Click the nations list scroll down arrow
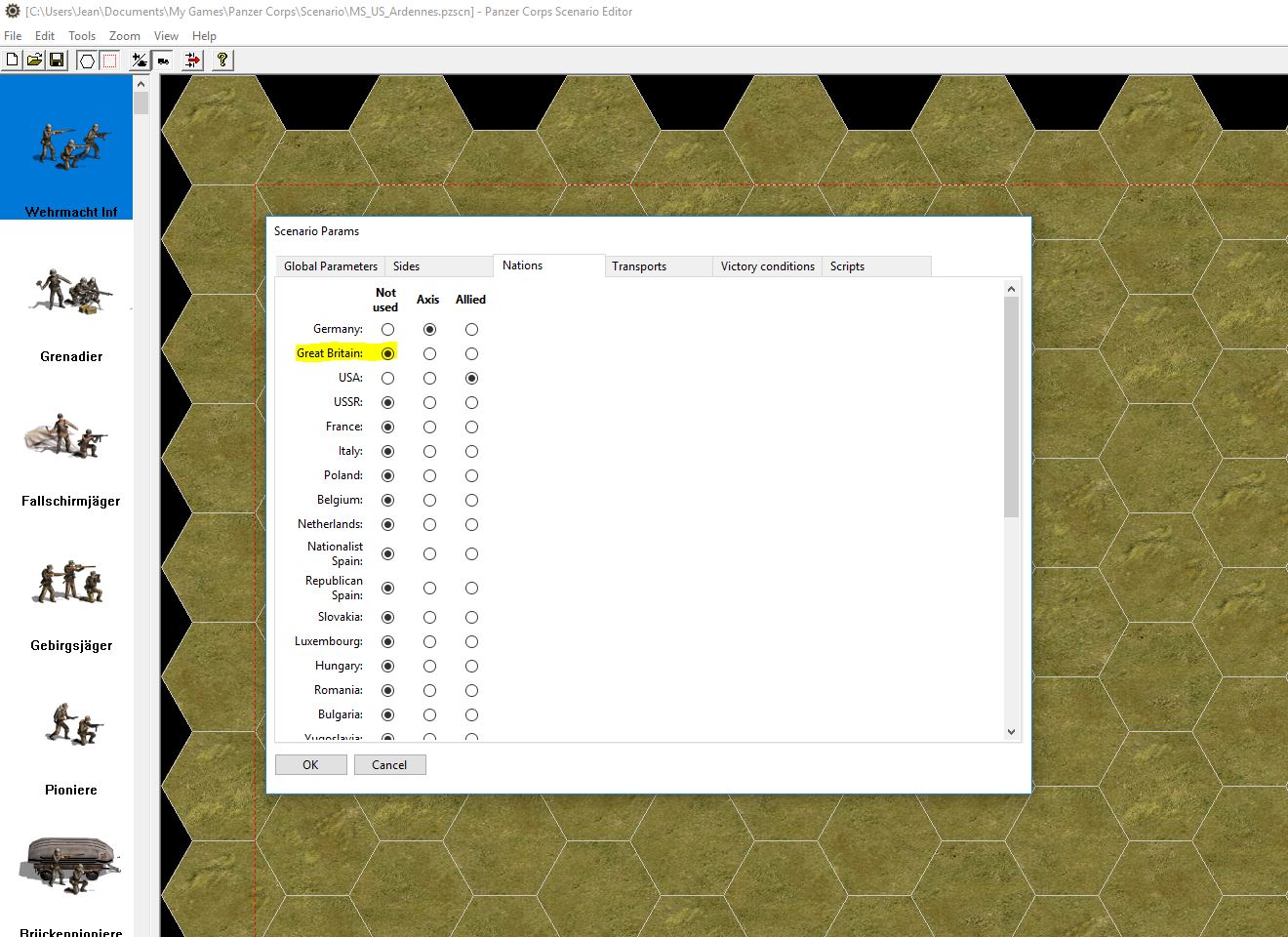The image size is (1288, 937). tap(1011, 732)
